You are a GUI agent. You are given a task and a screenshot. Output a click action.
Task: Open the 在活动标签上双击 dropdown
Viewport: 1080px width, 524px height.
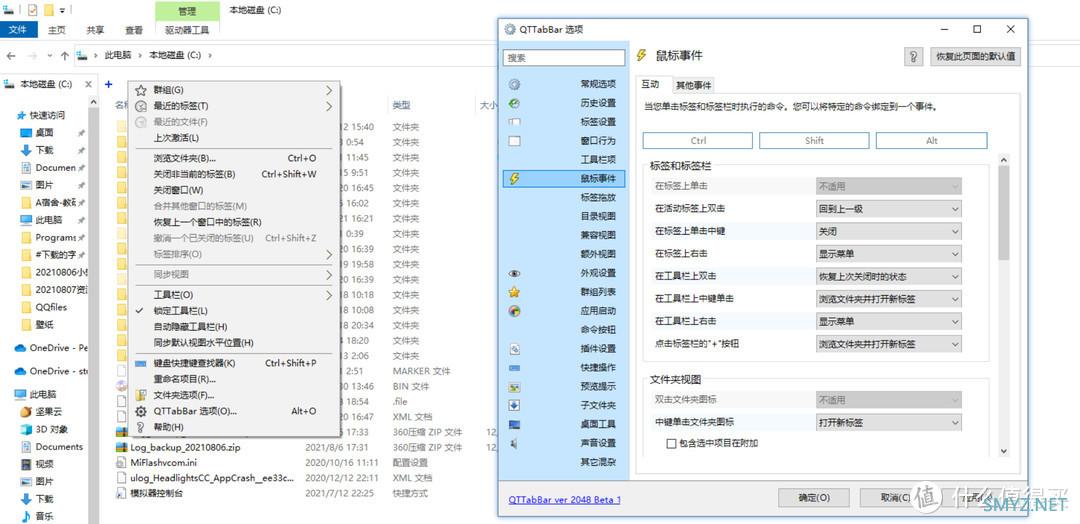coord(889,209)
